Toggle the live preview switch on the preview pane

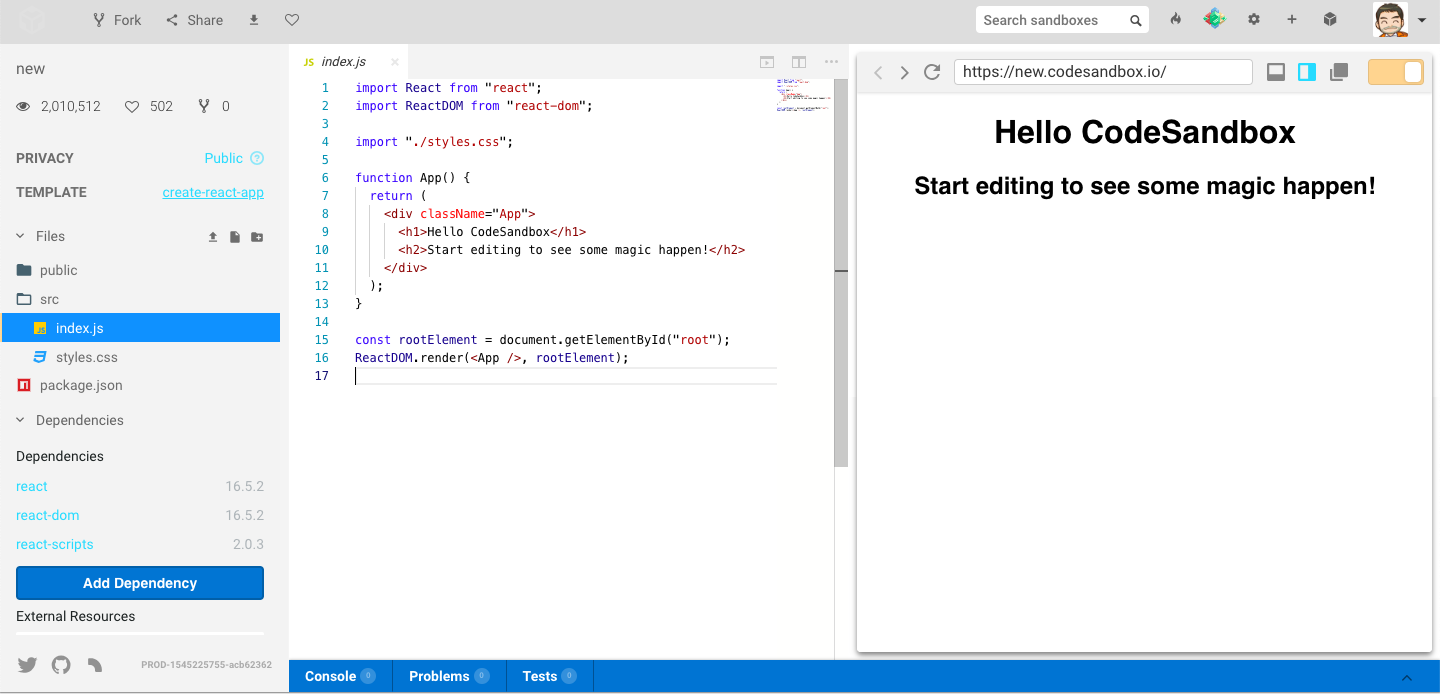(1395, 71)
